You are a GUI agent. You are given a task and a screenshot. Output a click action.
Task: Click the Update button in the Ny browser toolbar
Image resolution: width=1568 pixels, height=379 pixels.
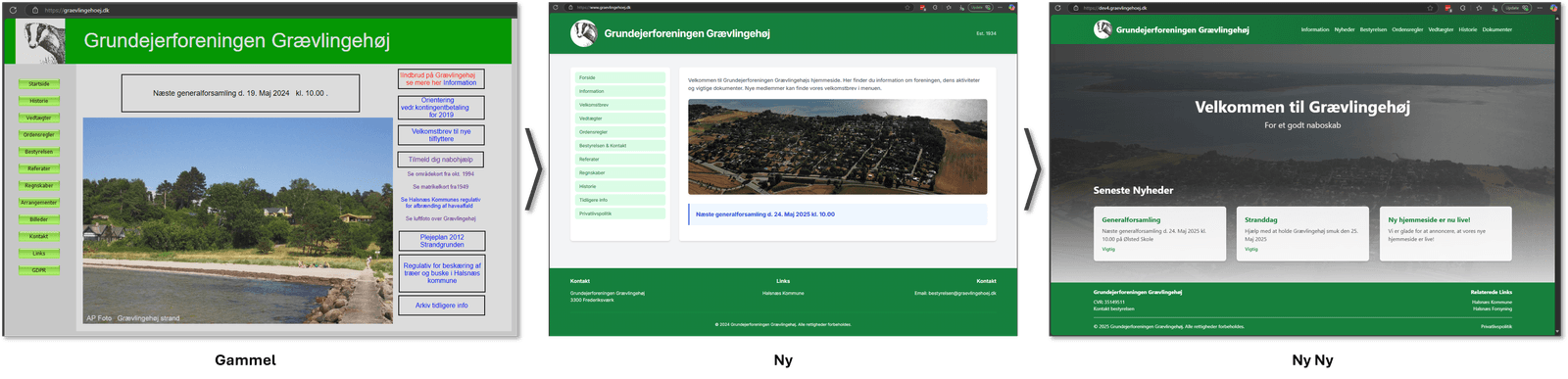(981, 7)
